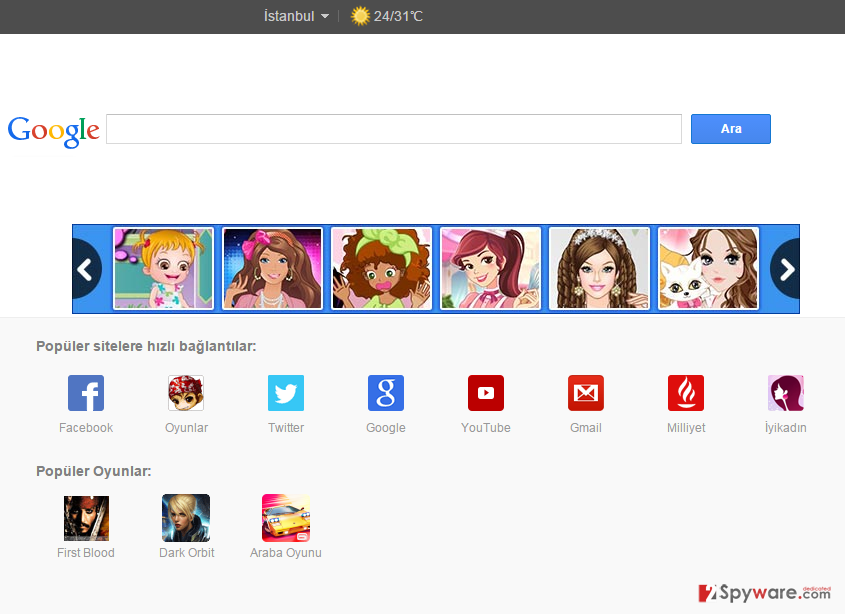Open the baby with pigtails game thumbnail
Viewport: 845px width, 614px height.
click(163, 268)
